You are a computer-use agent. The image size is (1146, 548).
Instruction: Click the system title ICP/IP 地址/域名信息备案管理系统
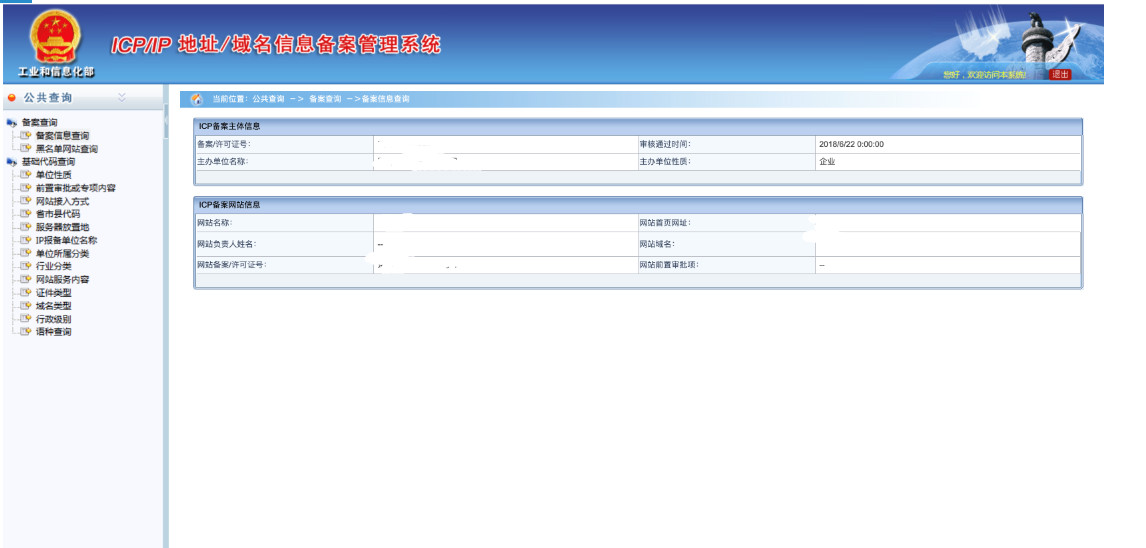[x=276, y=45]
